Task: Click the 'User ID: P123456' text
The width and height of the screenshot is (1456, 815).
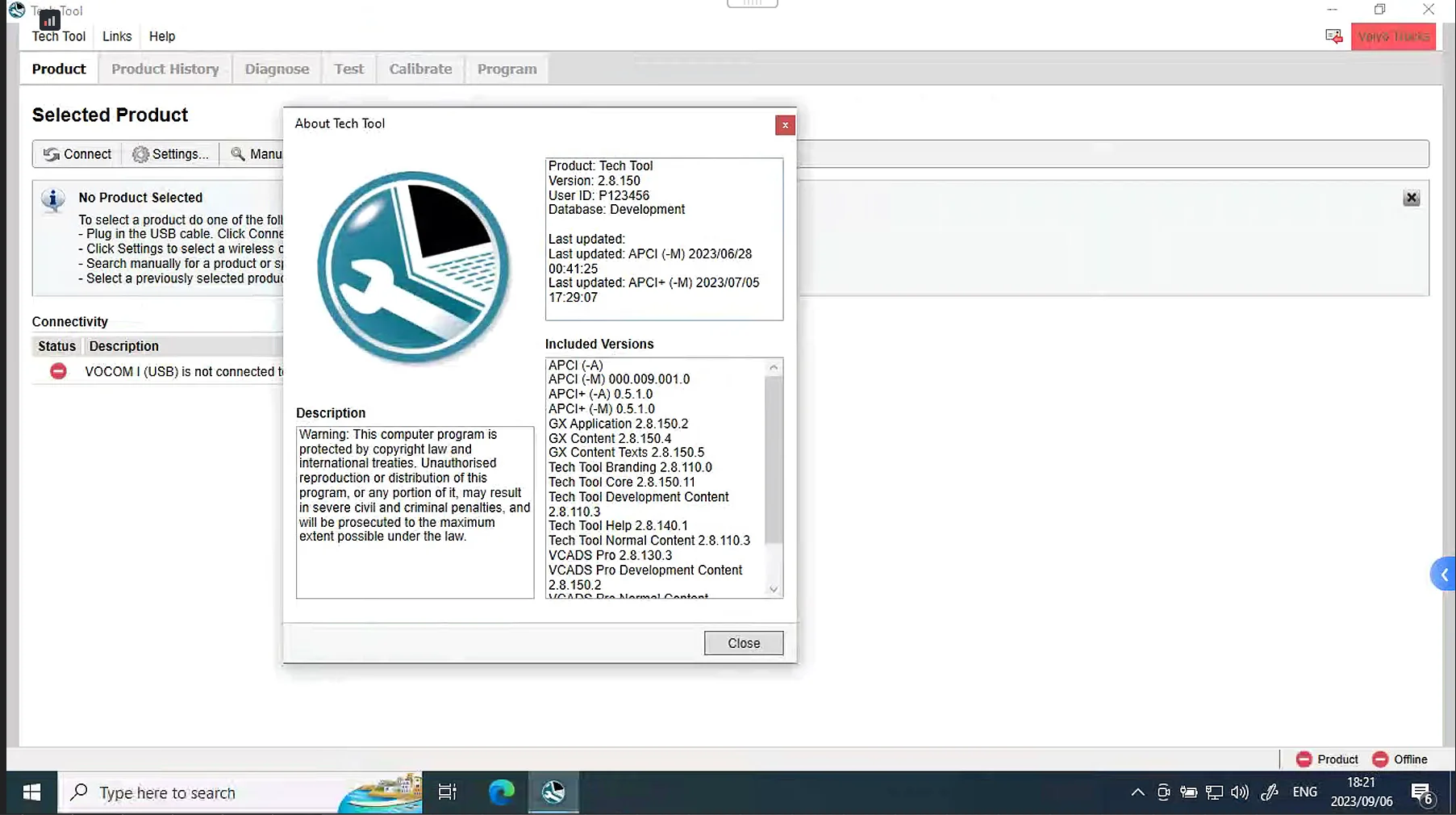Action: [599, 195]
